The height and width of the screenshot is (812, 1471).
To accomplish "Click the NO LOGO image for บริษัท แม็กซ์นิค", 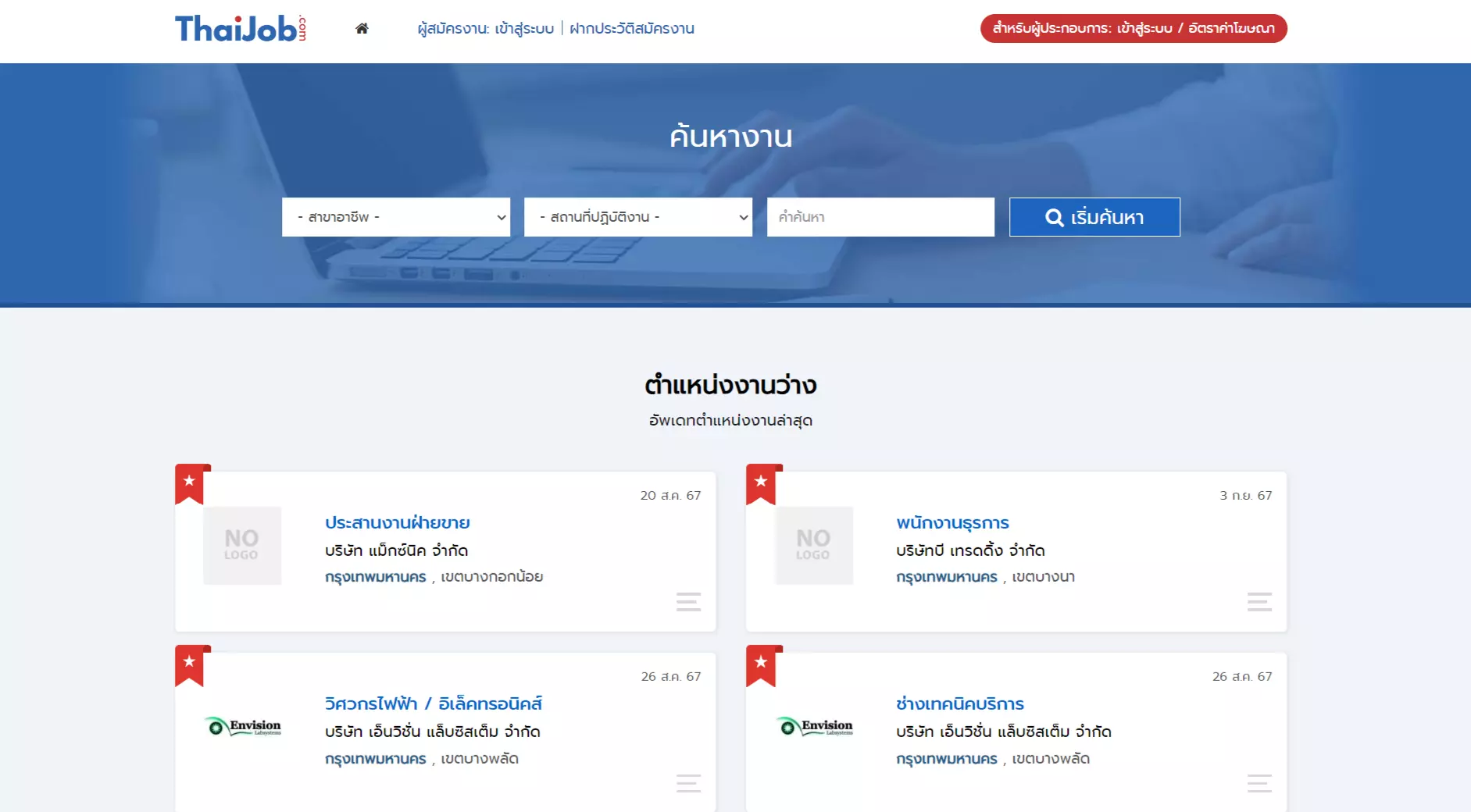I will point(242,546).
